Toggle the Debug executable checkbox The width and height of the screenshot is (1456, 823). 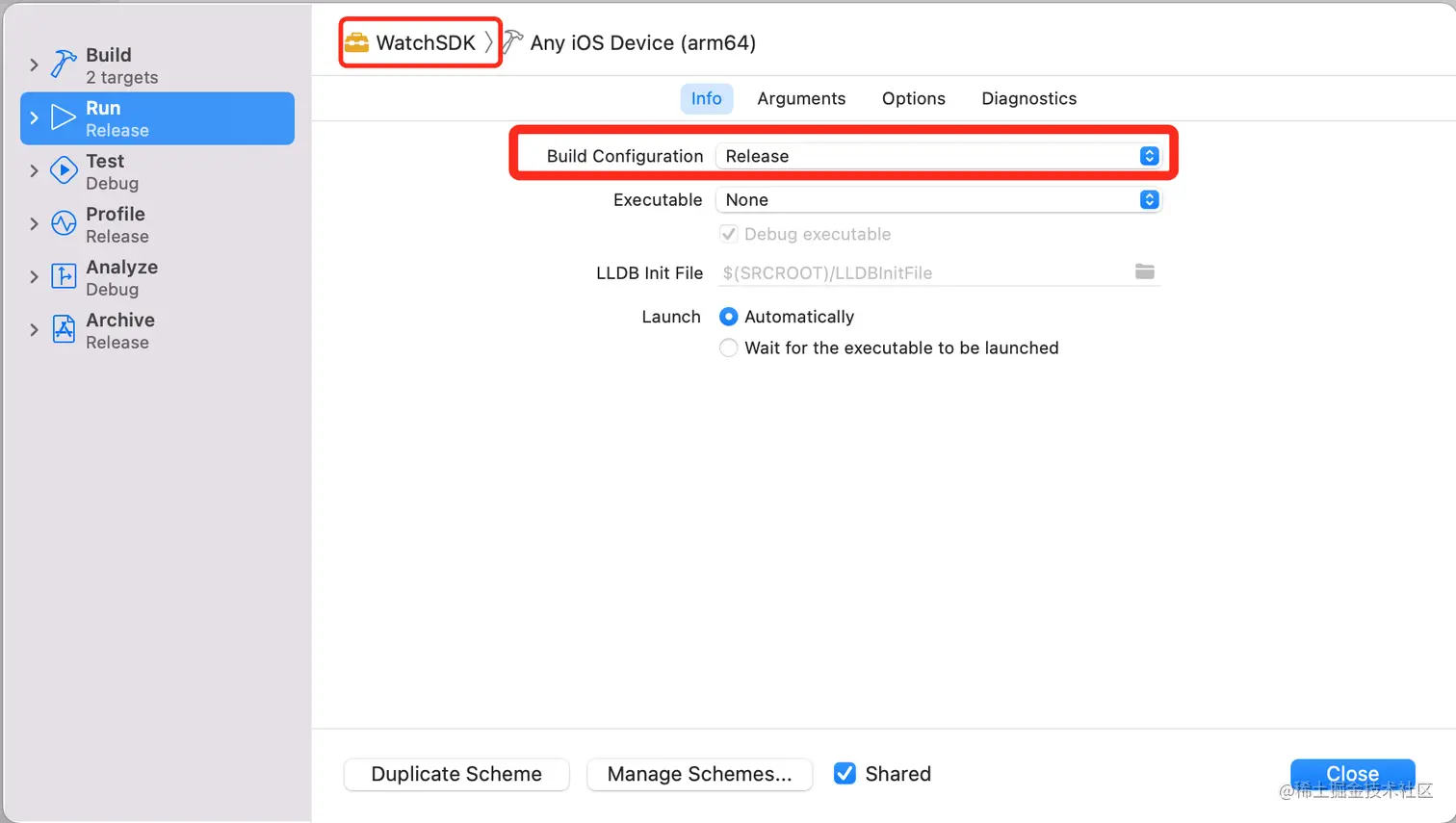point(729,234)
